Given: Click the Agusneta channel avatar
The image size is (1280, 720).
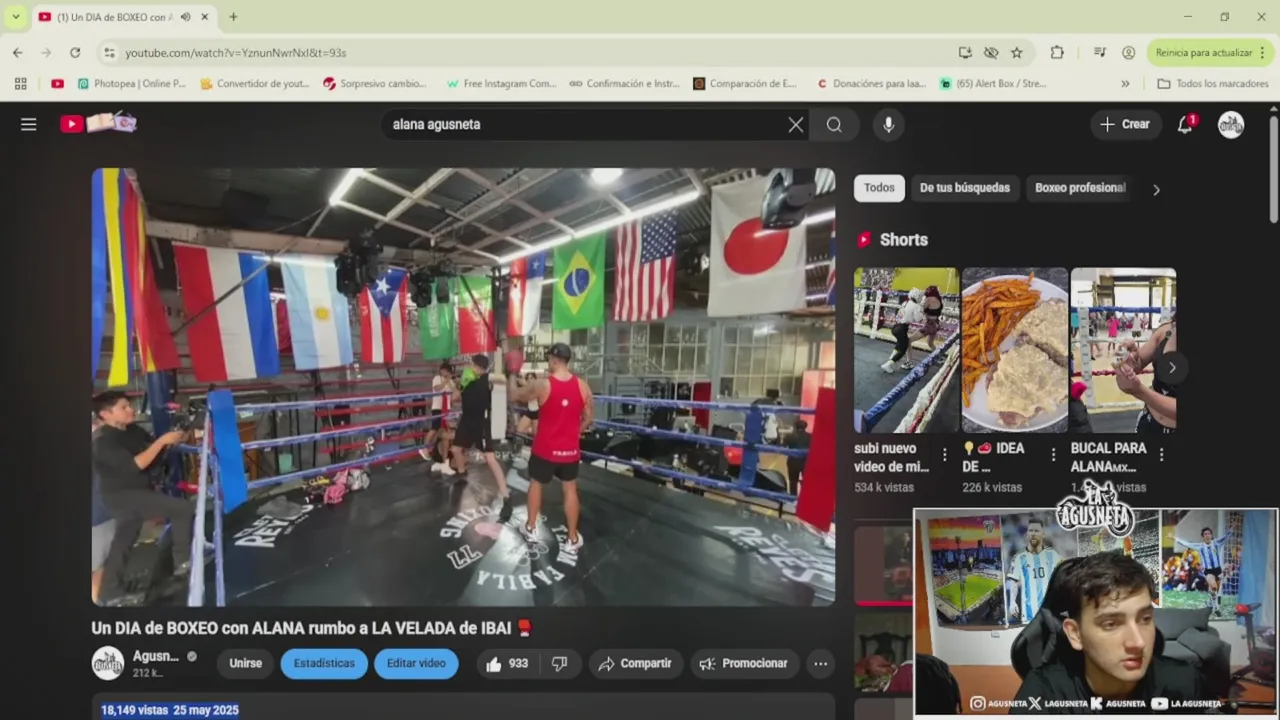Looking at the screenshot, I should coord(108,663).
